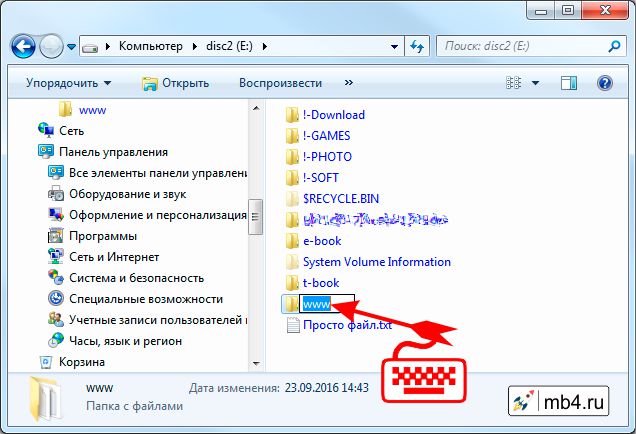Click the Корзина recycle bin icon
Image resolution: width=636 pixels, height=434 pixels.
(46, 362)
